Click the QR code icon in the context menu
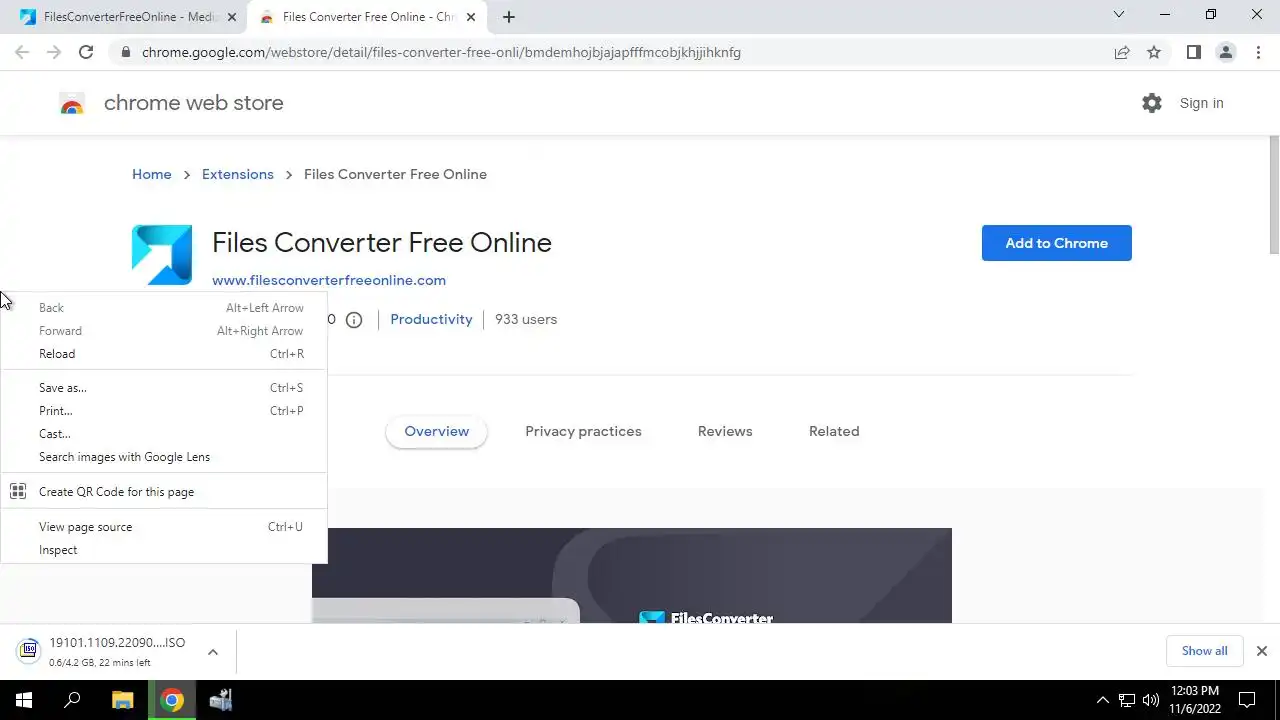Image resolution: width=1280 pixels, height=720 pixels. pos(18,491)
